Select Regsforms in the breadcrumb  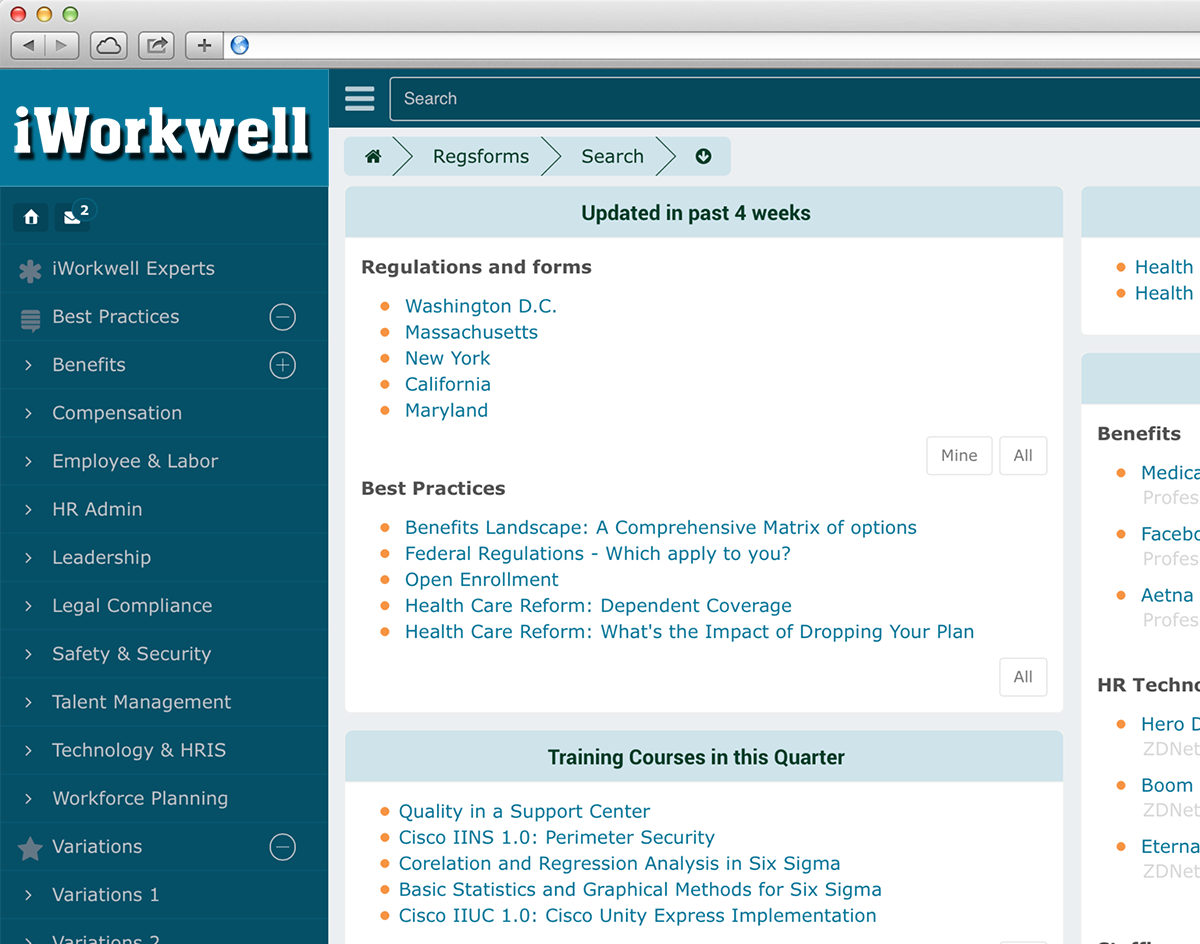480,156
